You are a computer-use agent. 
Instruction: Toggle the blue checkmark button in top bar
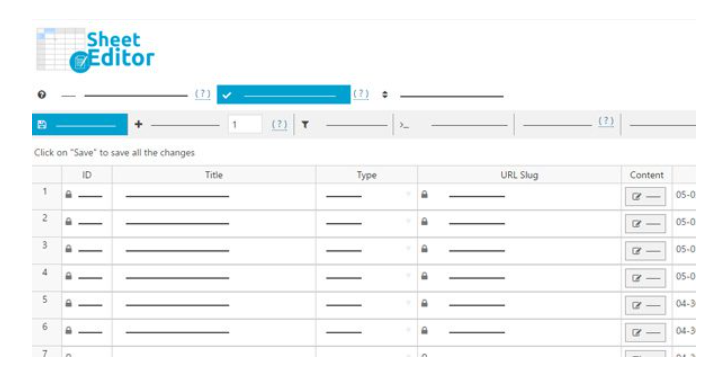[x=283, y=95]
